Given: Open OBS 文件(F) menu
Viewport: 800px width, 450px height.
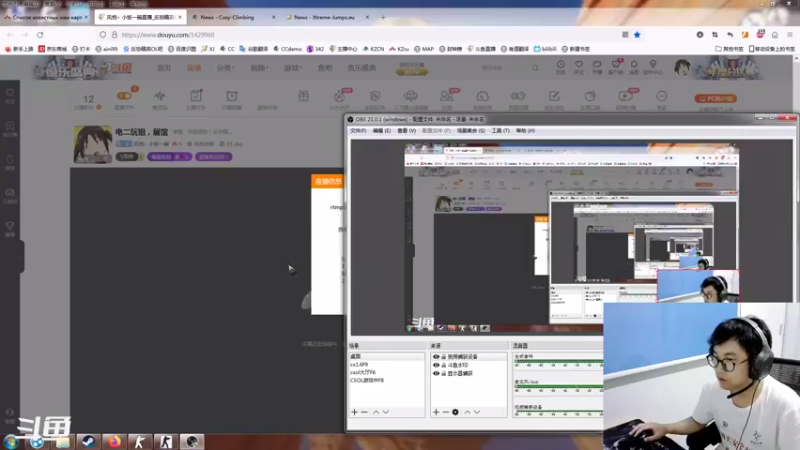Looking at the screenshot, I should [358, 131].
